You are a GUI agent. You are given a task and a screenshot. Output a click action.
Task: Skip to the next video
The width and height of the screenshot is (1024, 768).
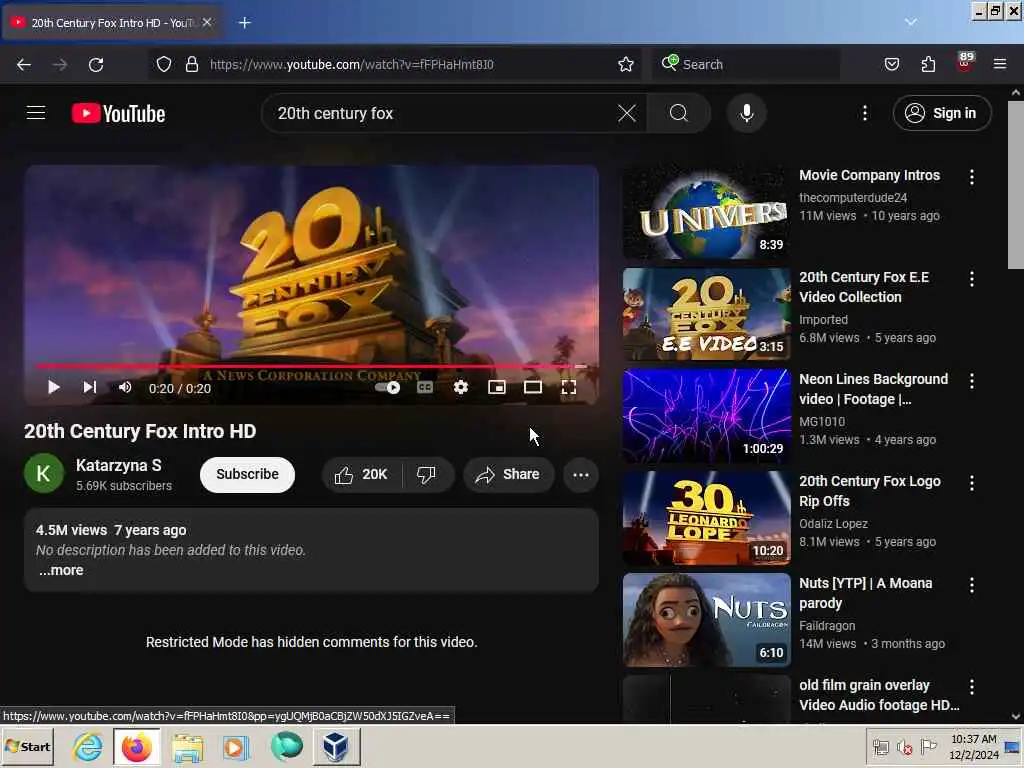tap(89, 388)
